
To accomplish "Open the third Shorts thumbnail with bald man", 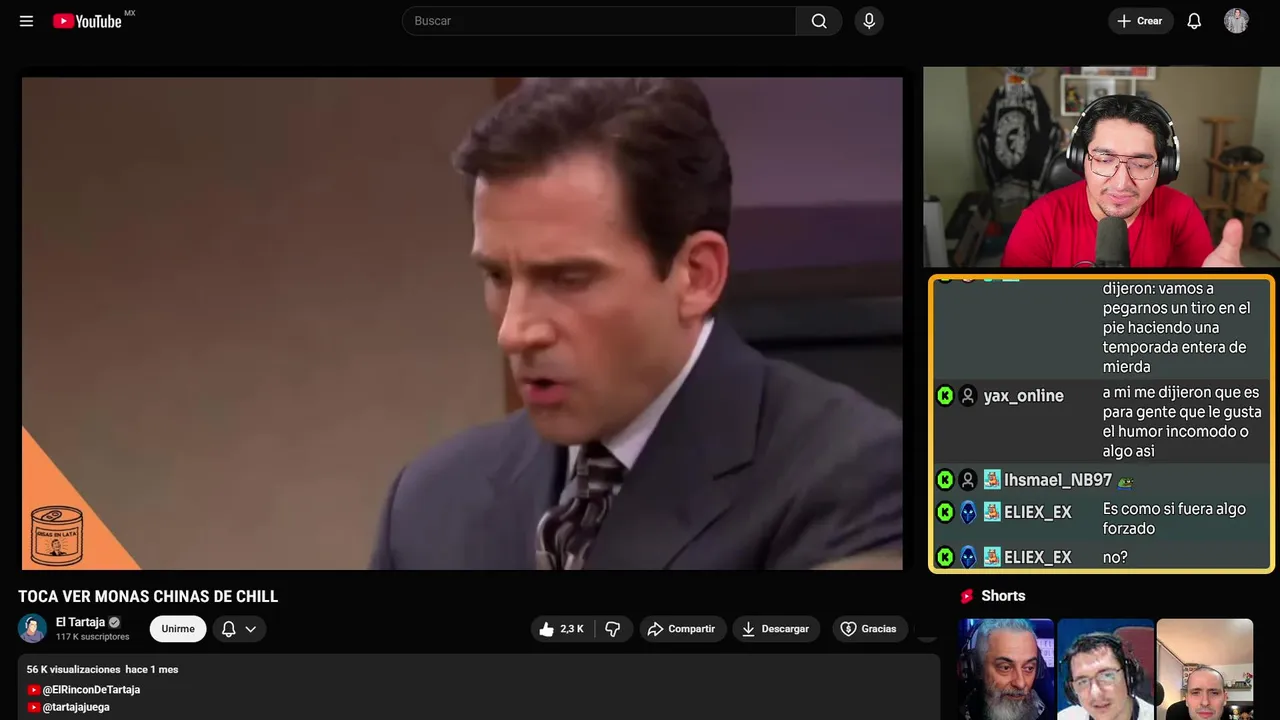I will tap(1204, 669).
